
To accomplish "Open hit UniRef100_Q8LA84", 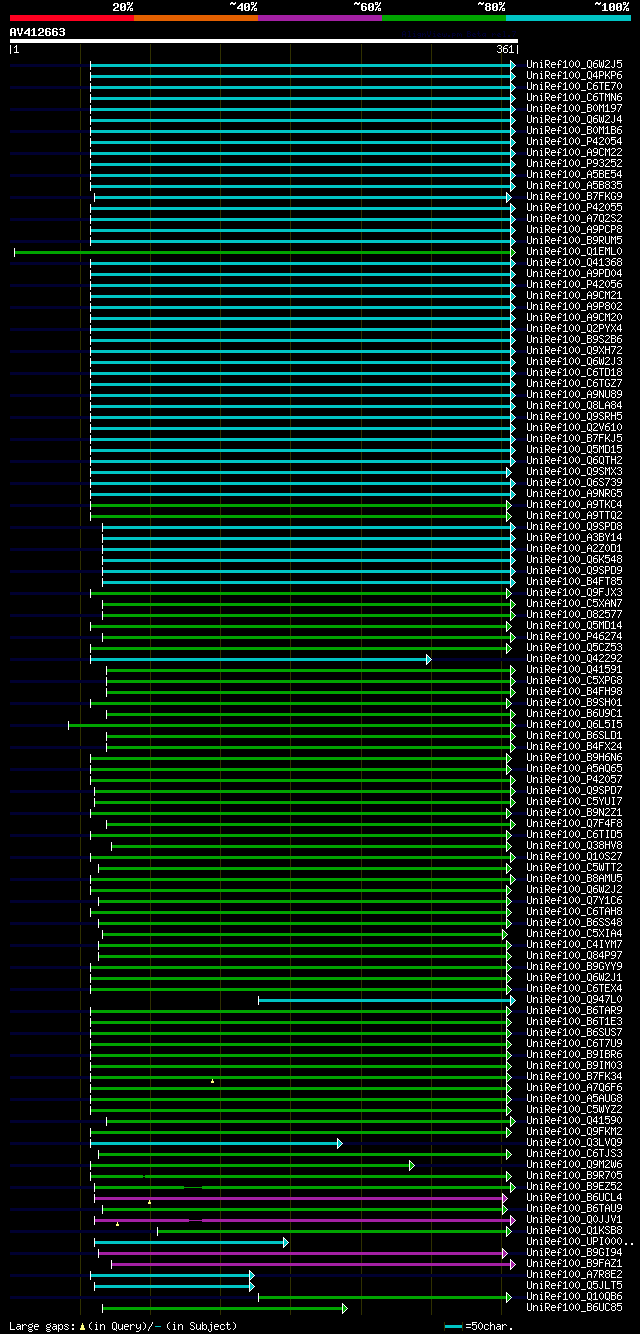I will pyautogui.click(x=575, y=406).
